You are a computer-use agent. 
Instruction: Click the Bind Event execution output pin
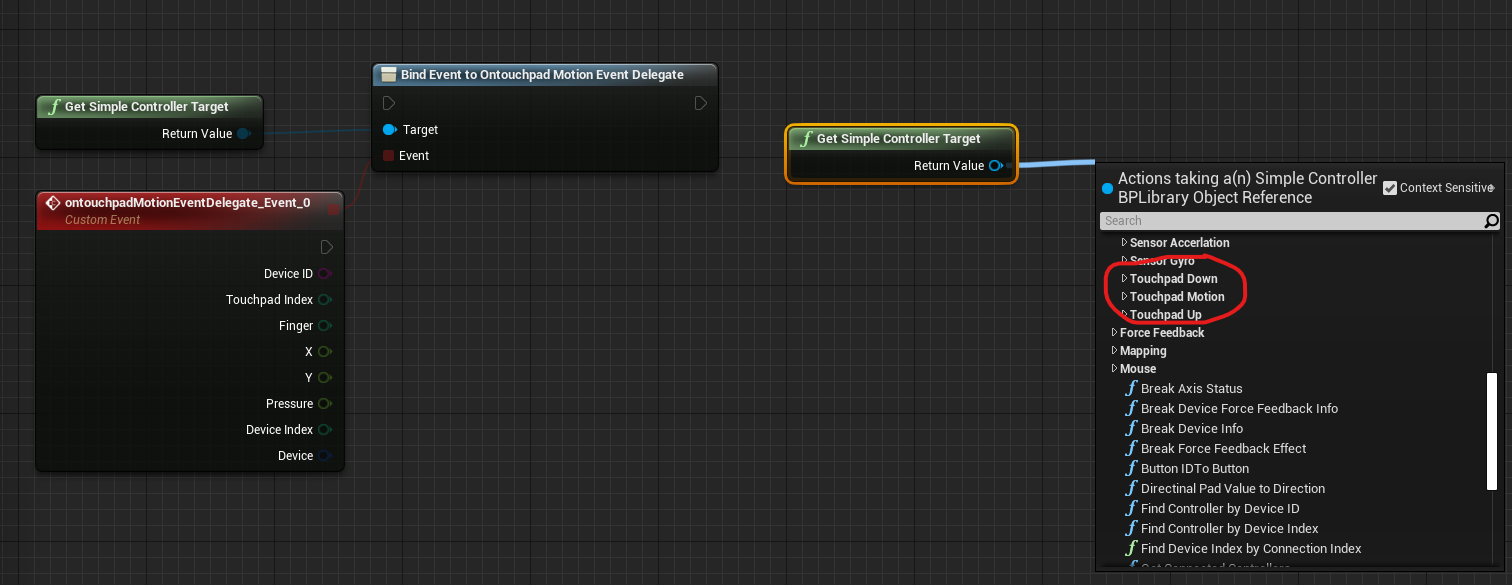coord(701,103)
